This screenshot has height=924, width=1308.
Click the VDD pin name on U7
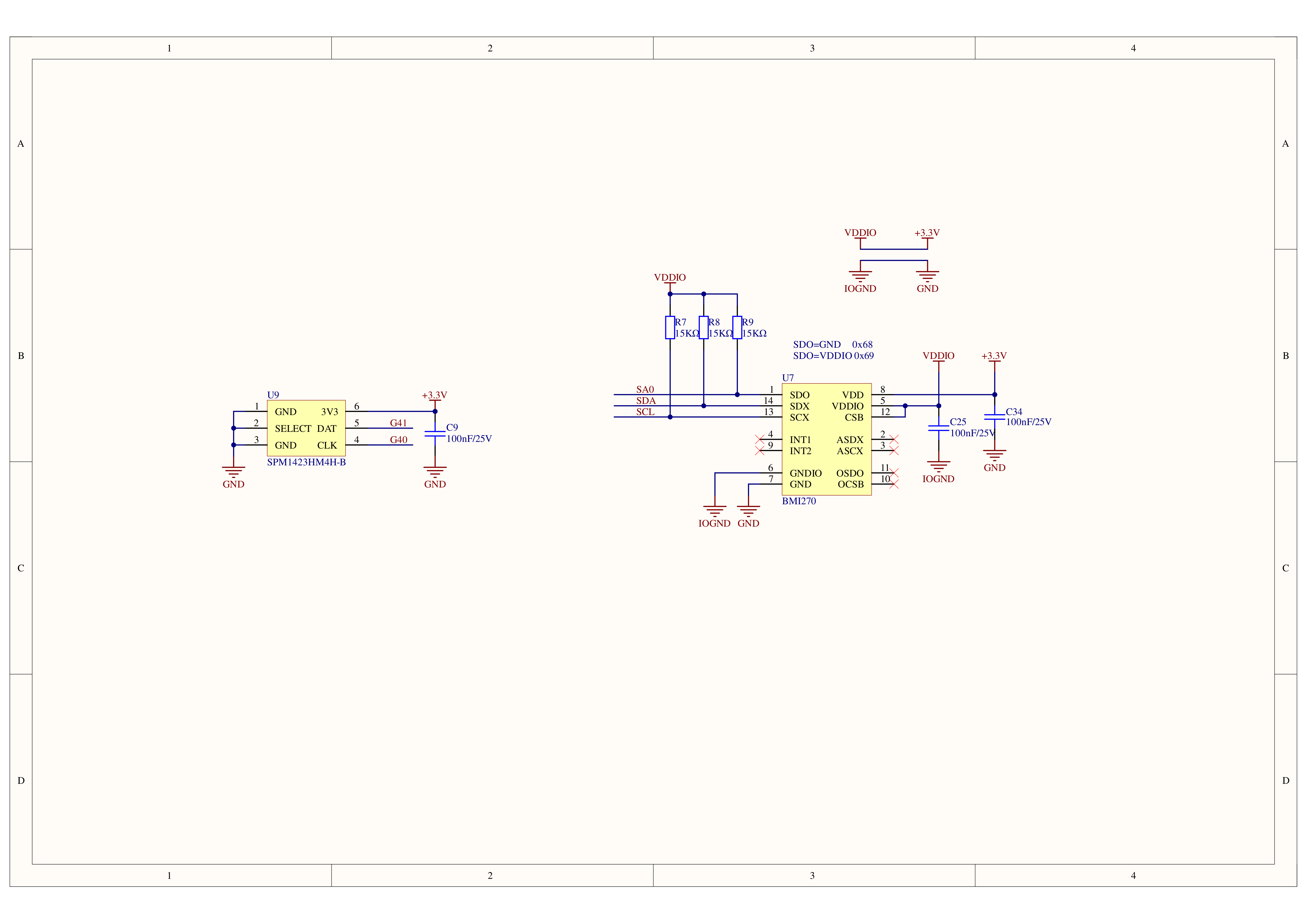(x=853, y=395)
